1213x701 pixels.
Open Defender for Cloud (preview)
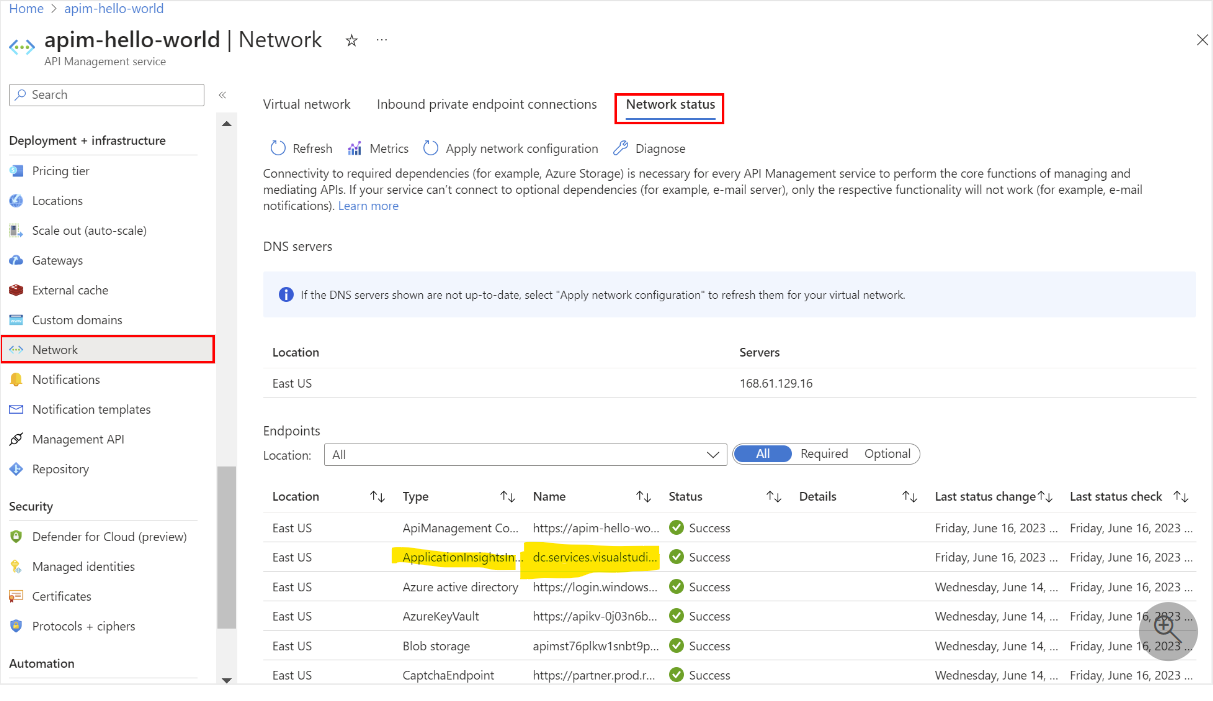coord(109,537)
